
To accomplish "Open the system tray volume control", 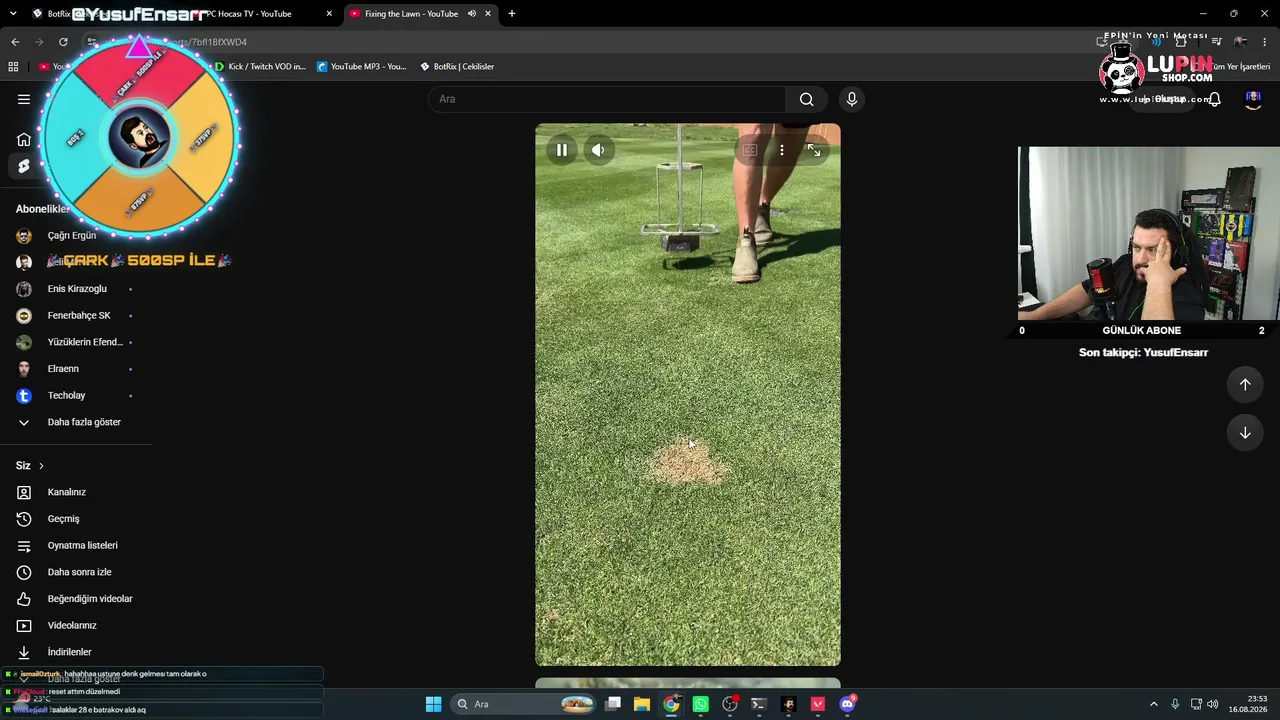I will coord(1214,704).
